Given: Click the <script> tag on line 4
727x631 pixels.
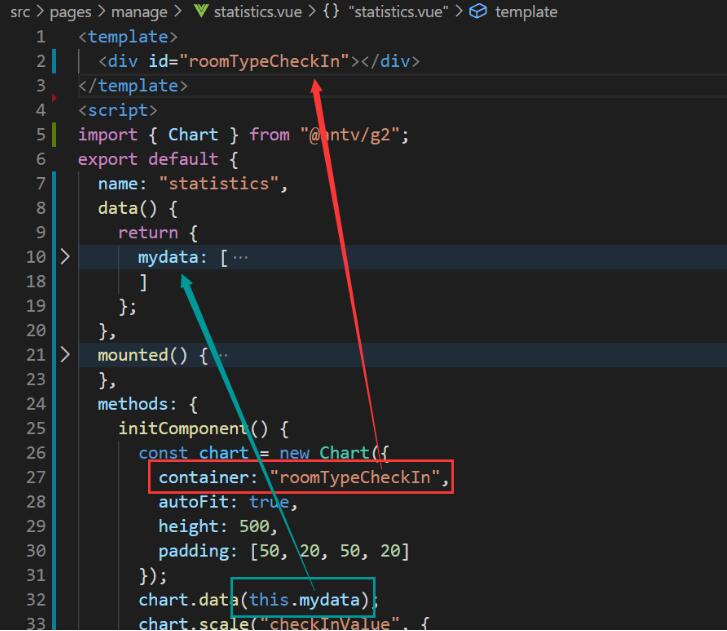Looking at the screenshot, I should point(118,110).
